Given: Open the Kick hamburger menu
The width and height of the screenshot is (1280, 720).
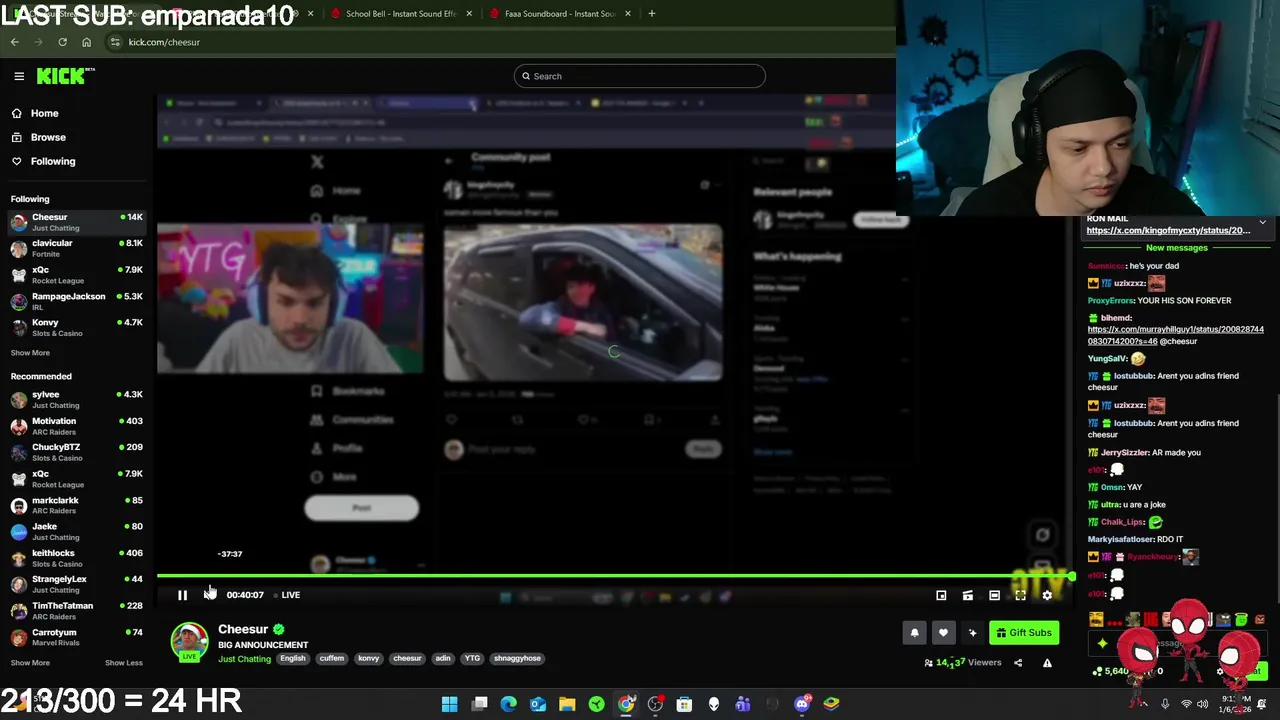Looking at the screenshot, I should click(x=19, y=76).
